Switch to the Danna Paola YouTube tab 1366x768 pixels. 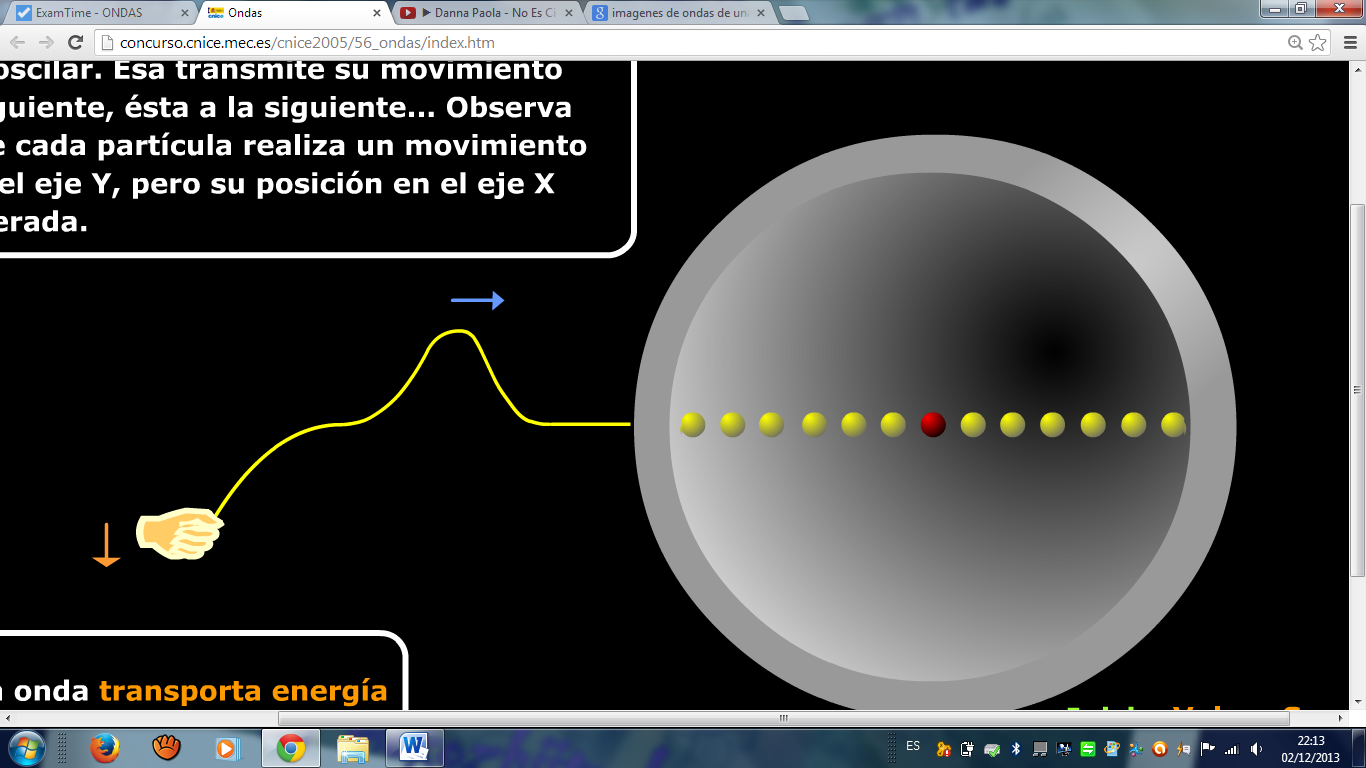click(x=487, y=13)
